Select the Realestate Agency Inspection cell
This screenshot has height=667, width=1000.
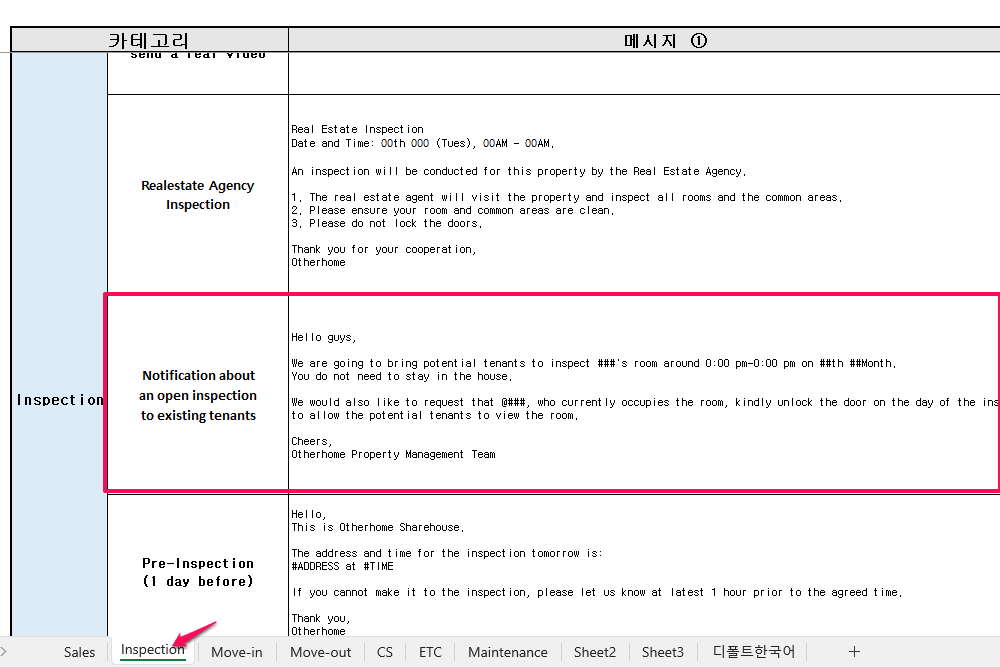(x=198, y=194)
